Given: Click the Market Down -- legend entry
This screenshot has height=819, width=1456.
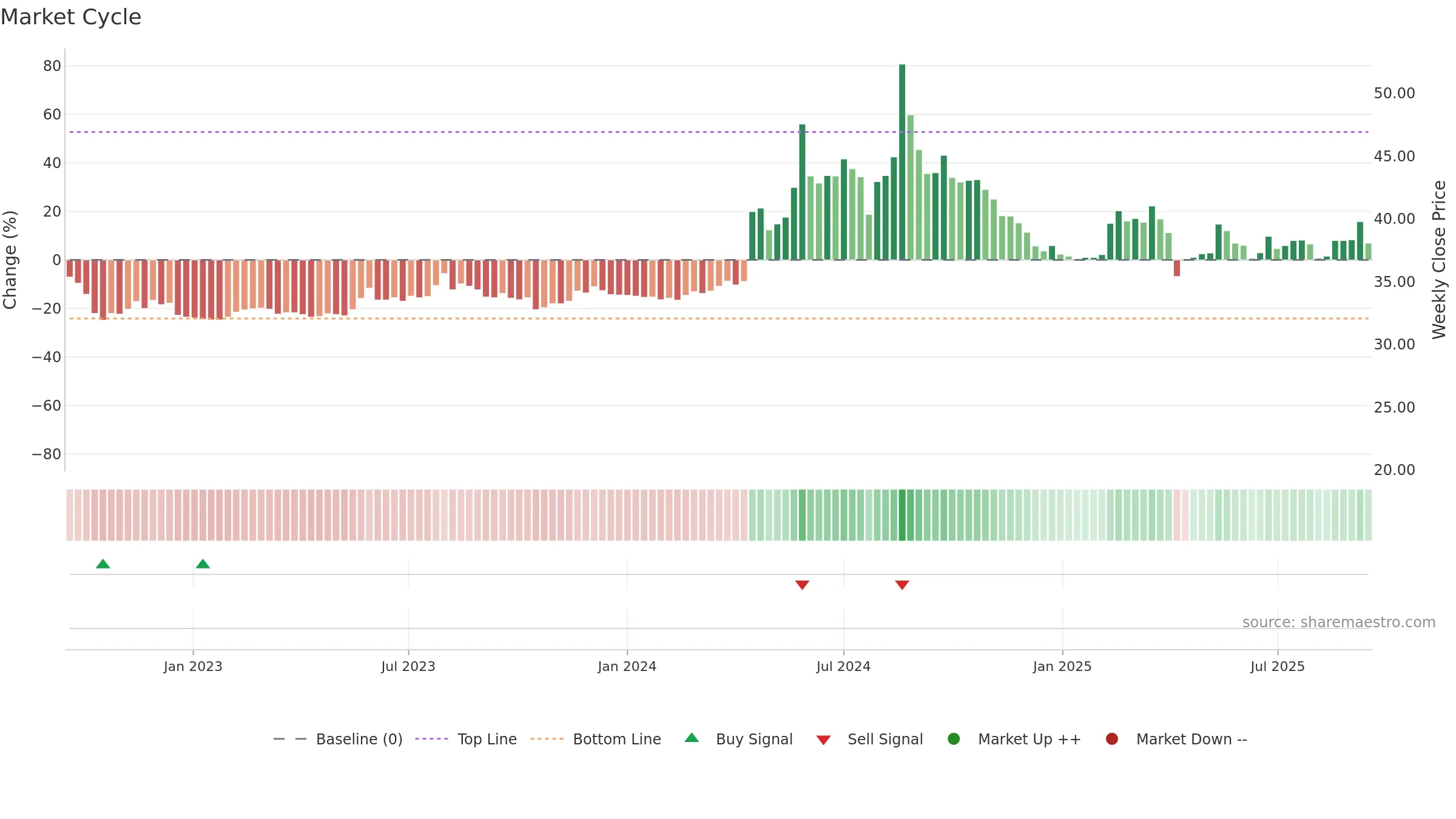Looking at the screenshot, I should [x=1176, y=739].
